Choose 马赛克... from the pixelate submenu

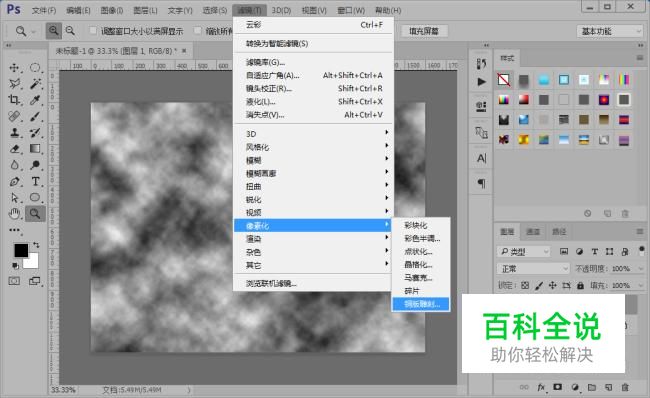pos(421,278)
